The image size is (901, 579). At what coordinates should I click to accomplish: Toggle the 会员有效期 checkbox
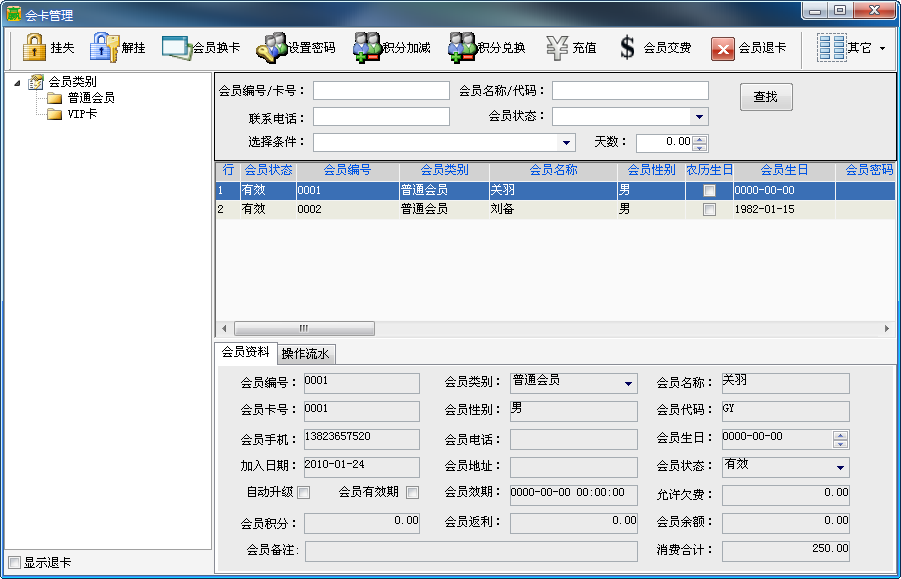coord(412,492)
